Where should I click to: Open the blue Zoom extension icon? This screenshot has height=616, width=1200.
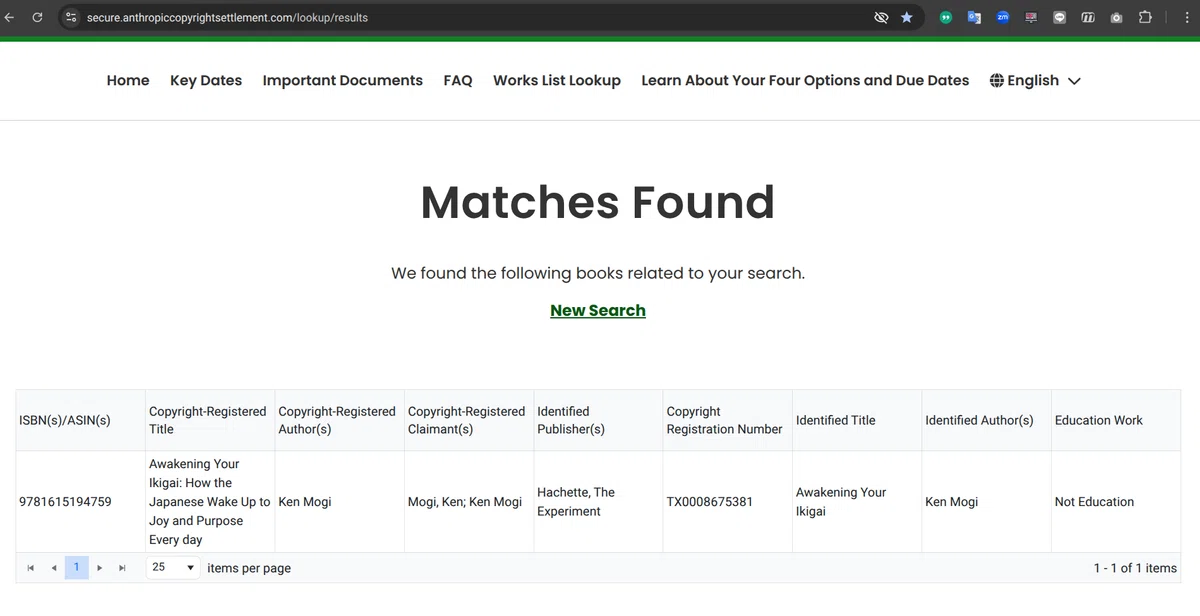1003,17
